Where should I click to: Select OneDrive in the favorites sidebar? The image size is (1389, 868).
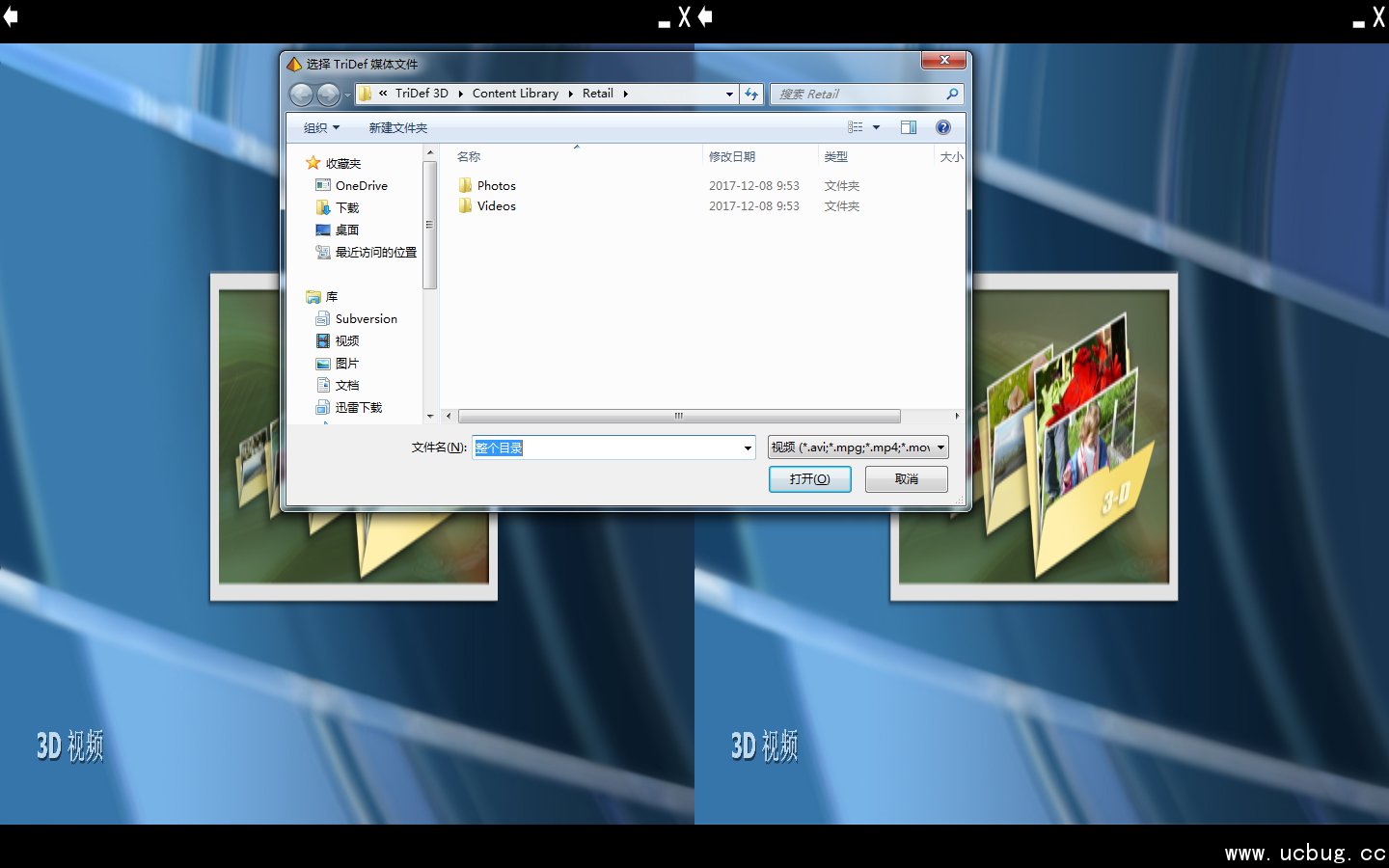[x=361, y=185]
